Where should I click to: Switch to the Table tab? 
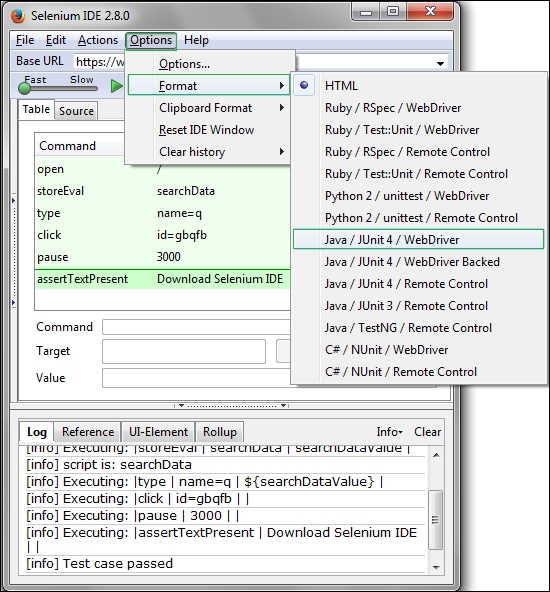click(36, 109)
